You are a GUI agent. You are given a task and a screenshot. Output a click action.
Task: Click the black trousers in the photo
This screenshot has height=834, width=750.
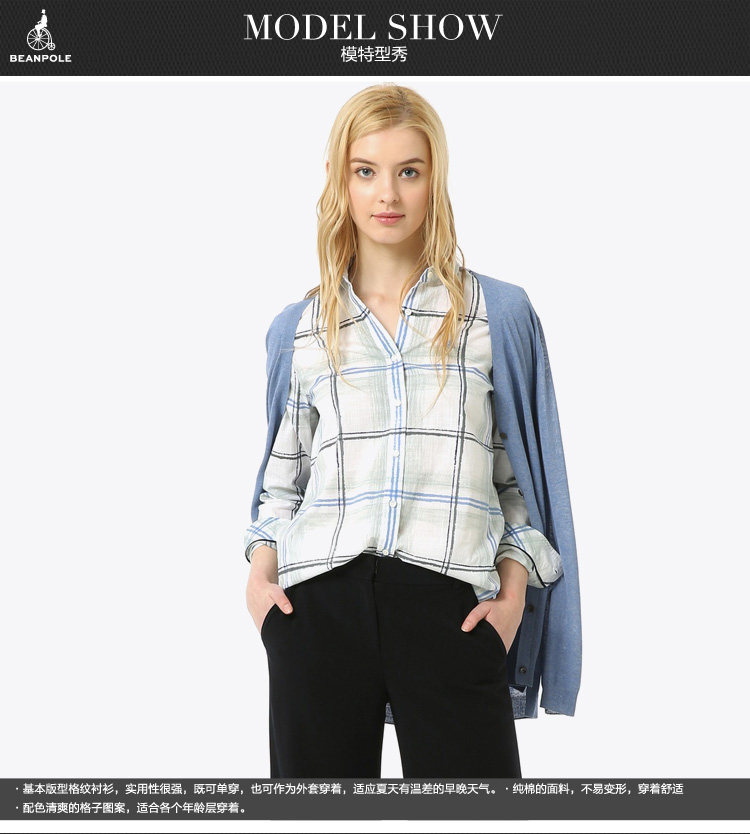(390, 680)
